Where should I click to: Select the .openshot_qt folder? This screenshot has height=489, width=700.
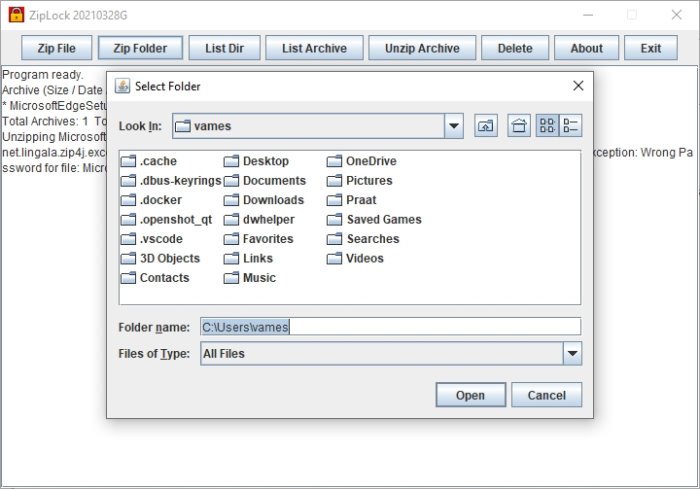pos(167,220)
